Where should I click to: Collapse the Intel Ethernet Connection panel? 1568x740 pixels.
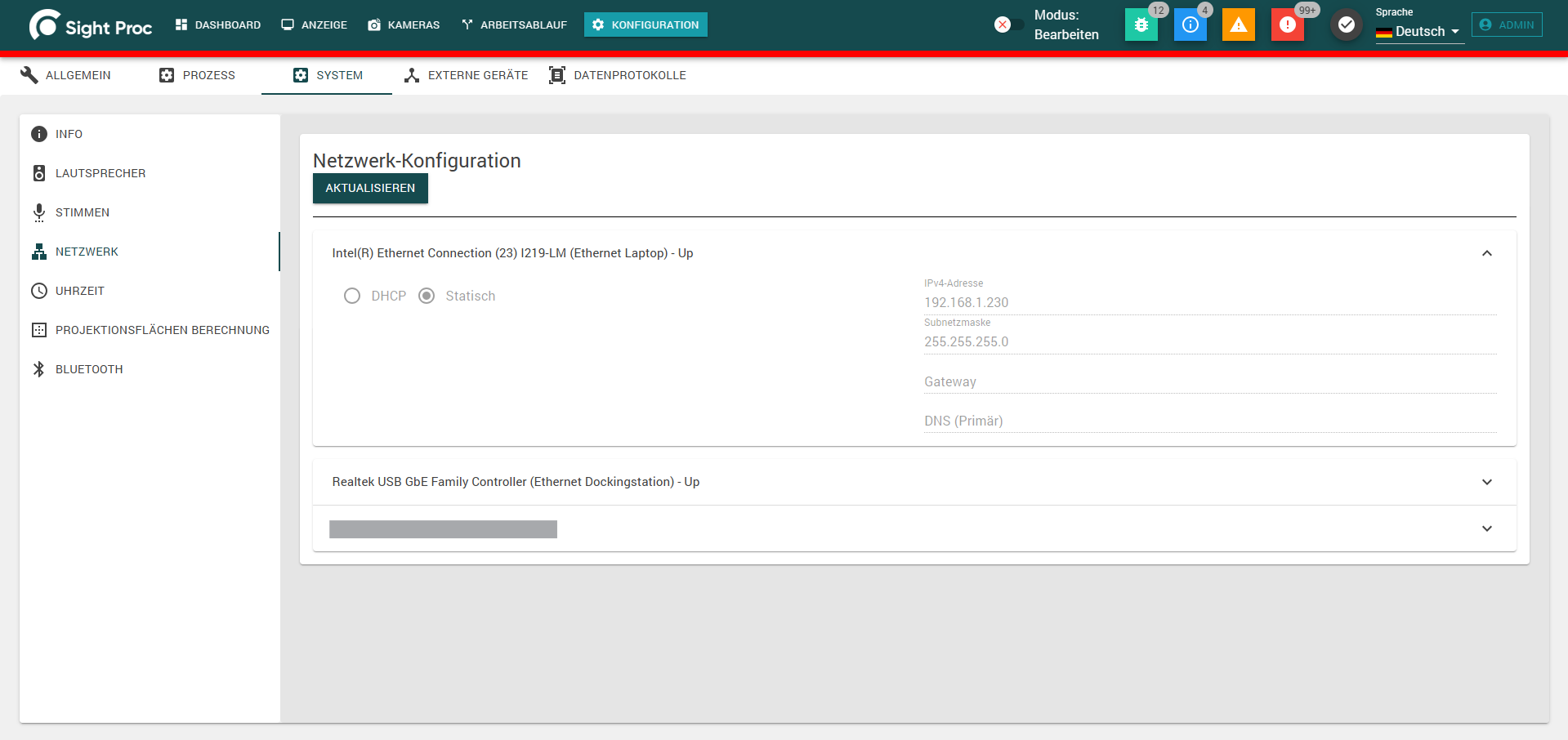tap(1487, 253)
